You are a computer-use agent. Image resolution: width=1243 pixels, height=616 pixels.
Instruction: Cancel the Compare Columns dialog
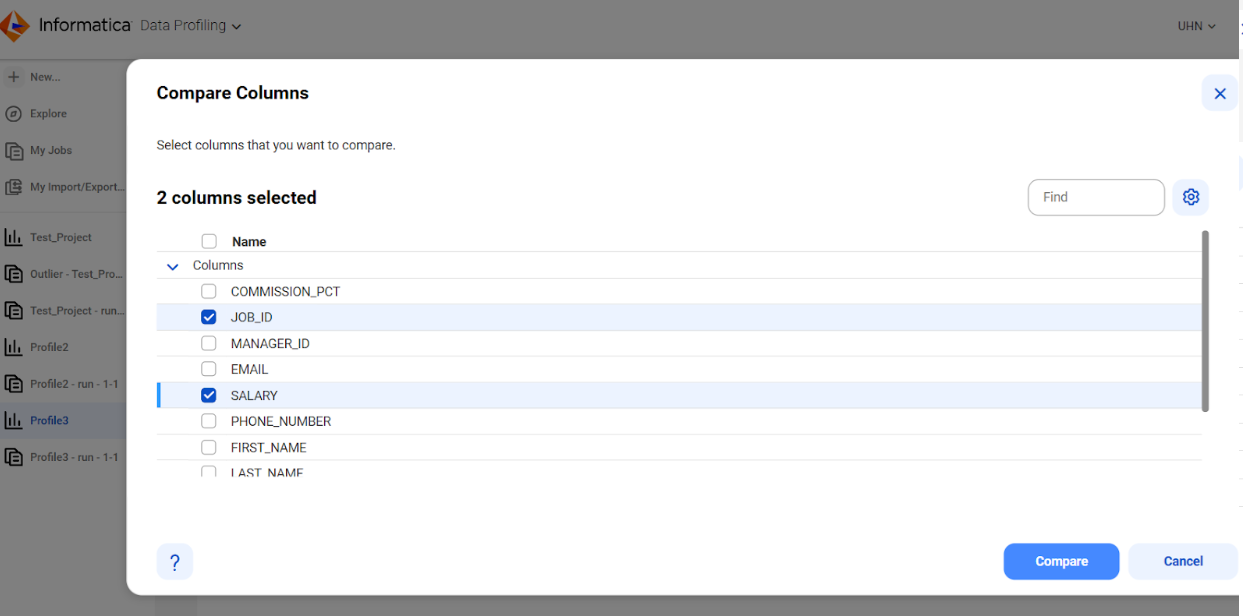[x=1182, y=561]
